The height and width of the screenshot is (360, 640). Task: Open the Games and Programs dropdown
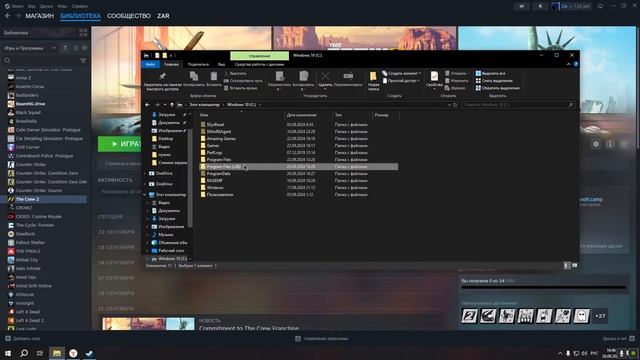click(30, 48)
